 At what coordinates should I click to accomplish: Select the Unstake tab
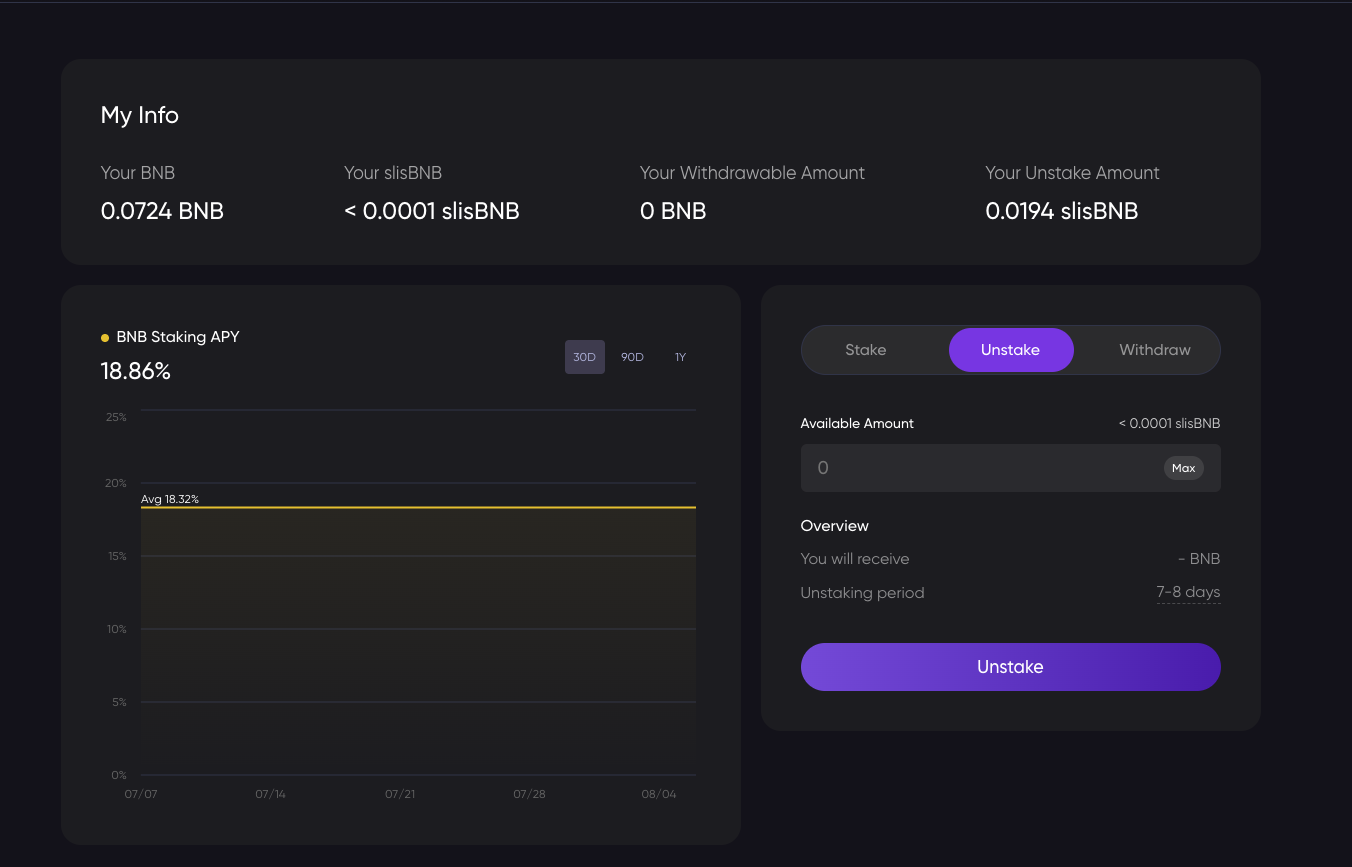(x=1010, y=350)
